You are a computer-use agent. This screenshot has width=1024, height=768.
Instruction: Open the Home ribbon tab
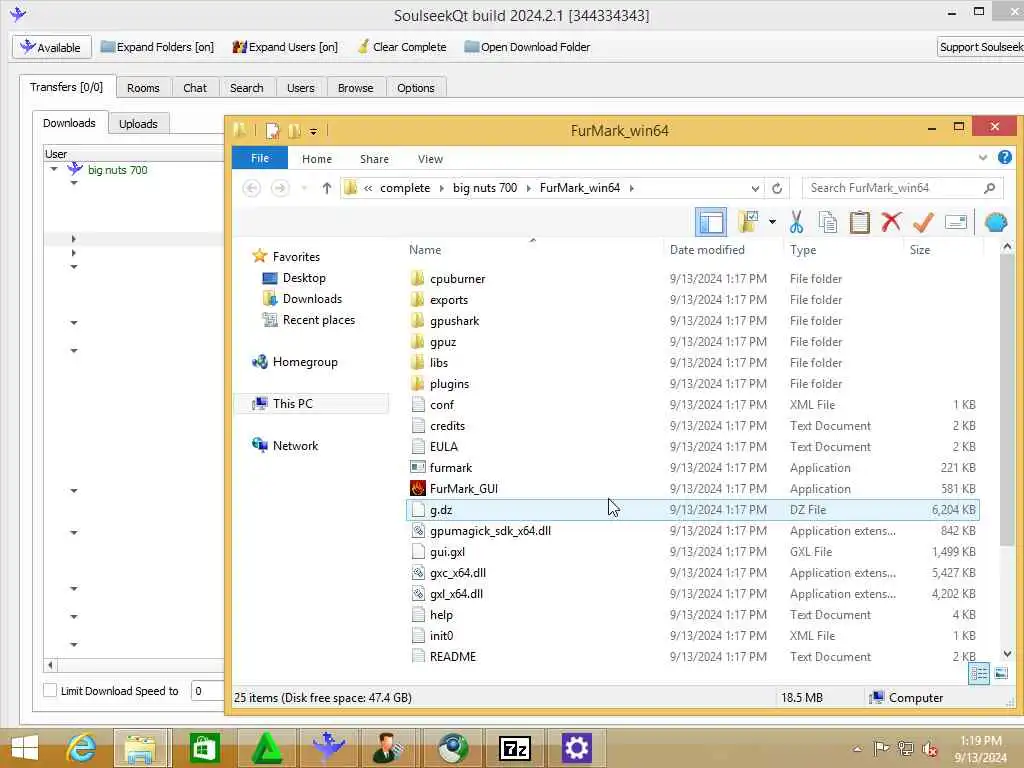tap(317, 159)
